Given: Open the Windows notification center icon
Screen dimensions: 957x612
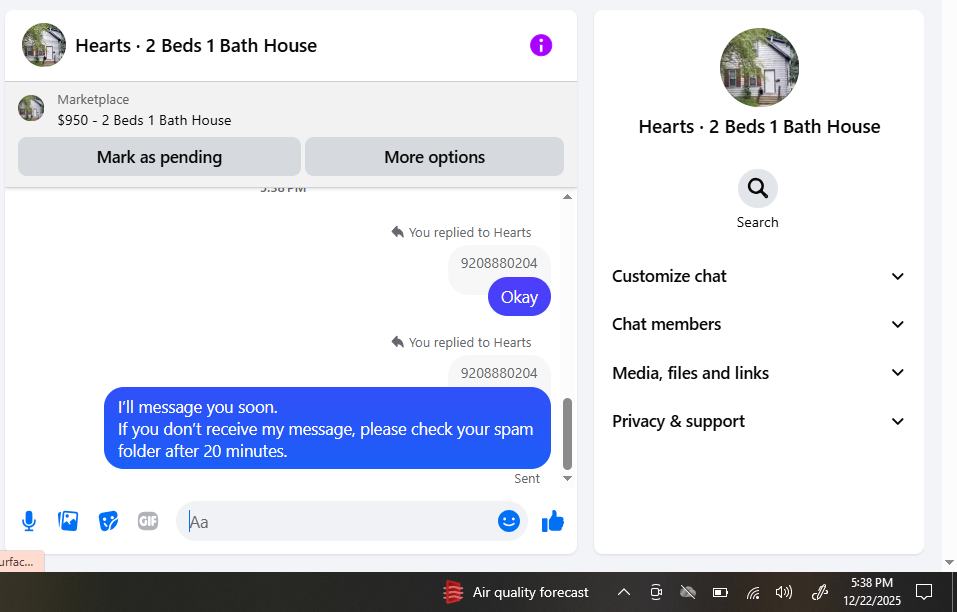Looking at the screenshot, I should [924, 592].
